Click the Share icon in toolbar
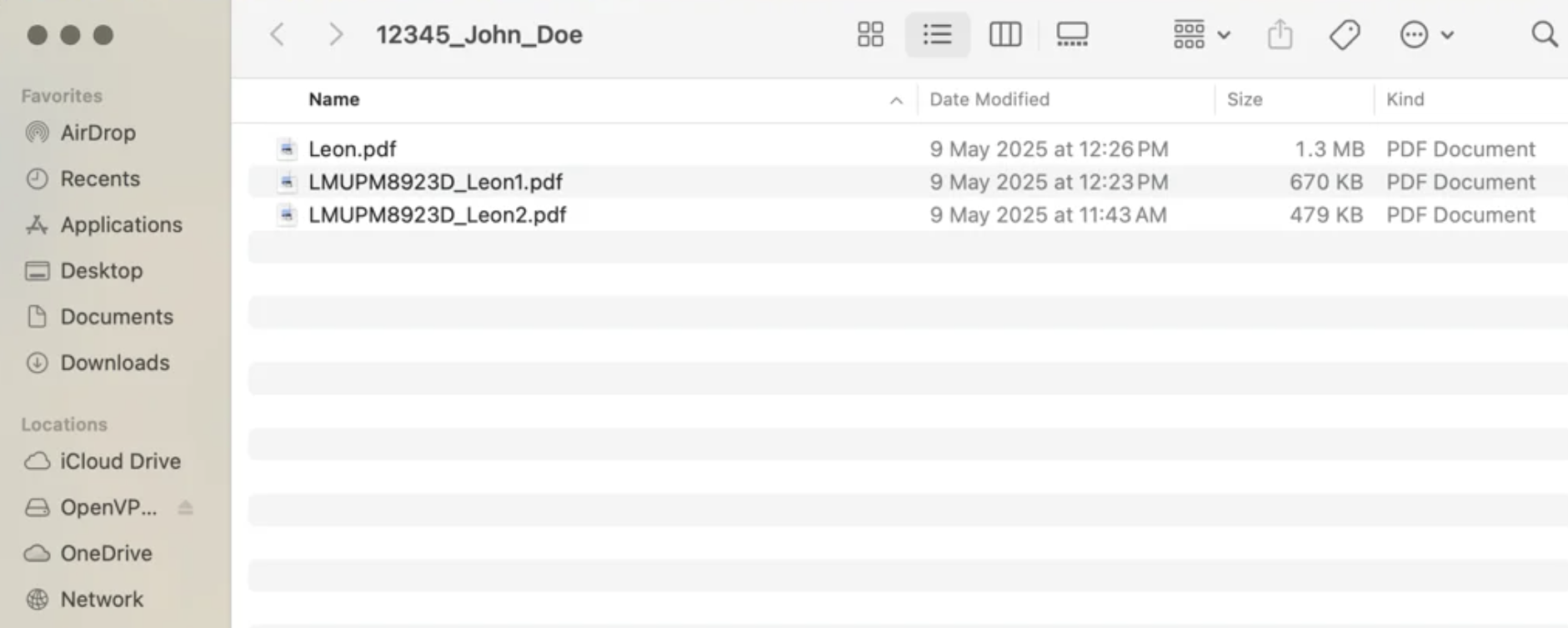This screenshot has height=628, width=1568. coord(1280,34)
